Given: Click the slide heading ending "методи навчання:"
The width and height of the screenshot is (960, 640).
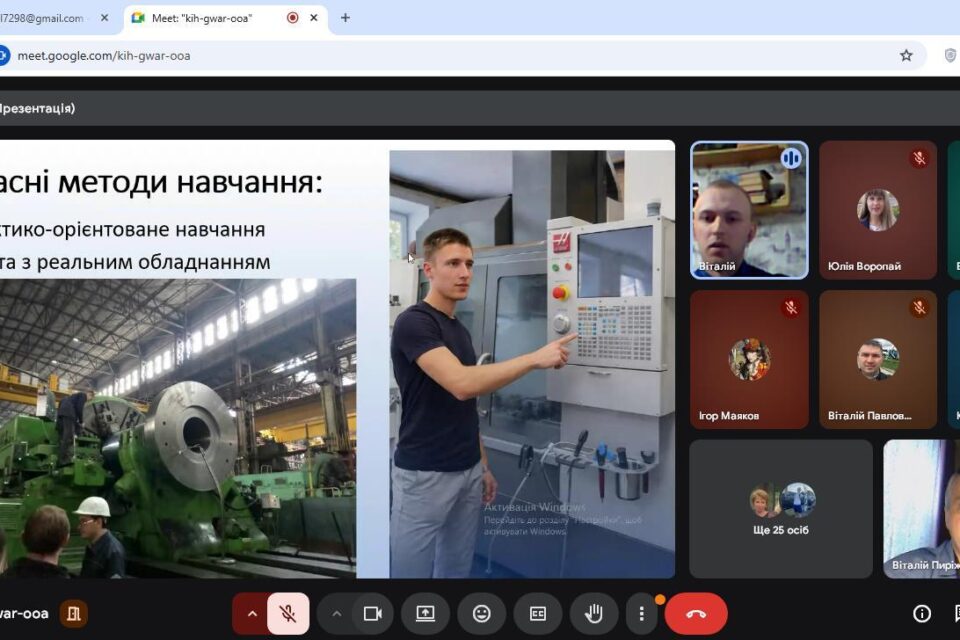Looking at the screenshot, I should pos(161,182).
